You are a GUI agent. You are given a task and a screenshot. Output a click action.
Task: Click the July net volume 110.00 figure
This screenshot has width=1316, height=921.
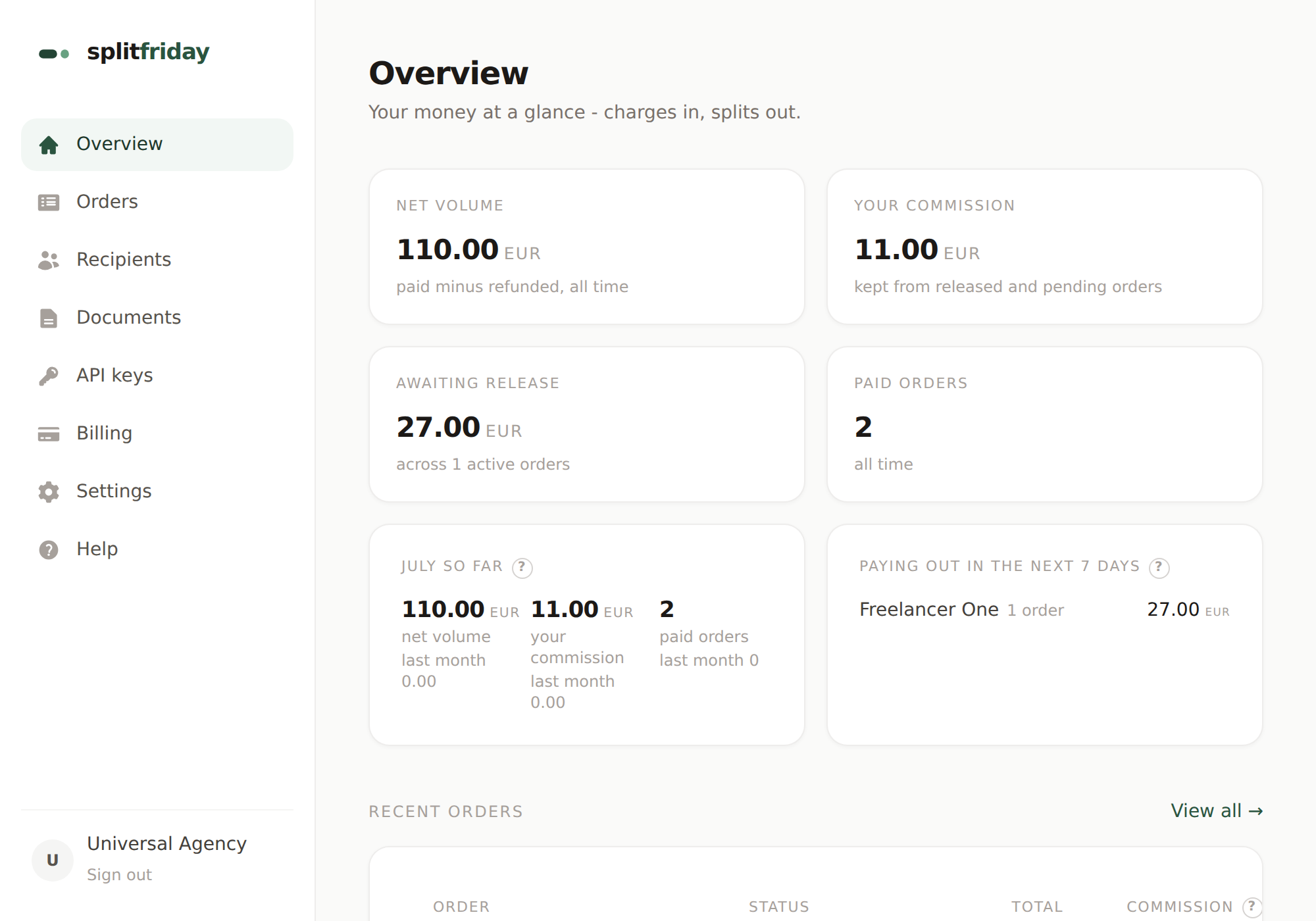461,610
